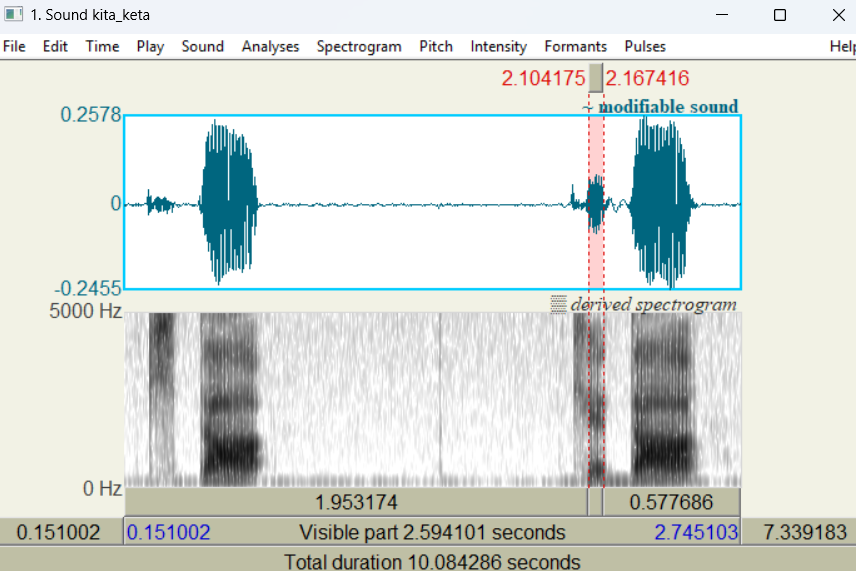Click the selection duration box at top
The image size is (856, 571).
coord(596,78)
